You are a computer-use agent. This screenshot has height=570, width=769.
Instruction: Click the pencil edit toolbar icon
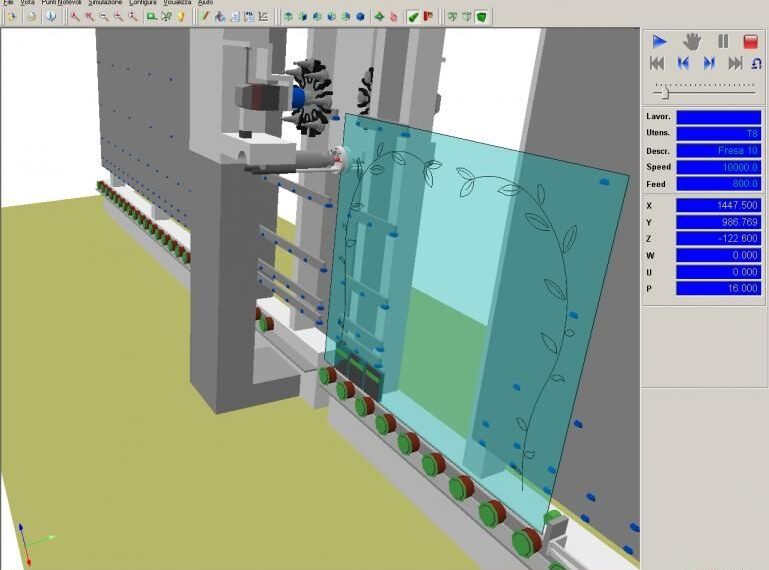click(205, 17)
